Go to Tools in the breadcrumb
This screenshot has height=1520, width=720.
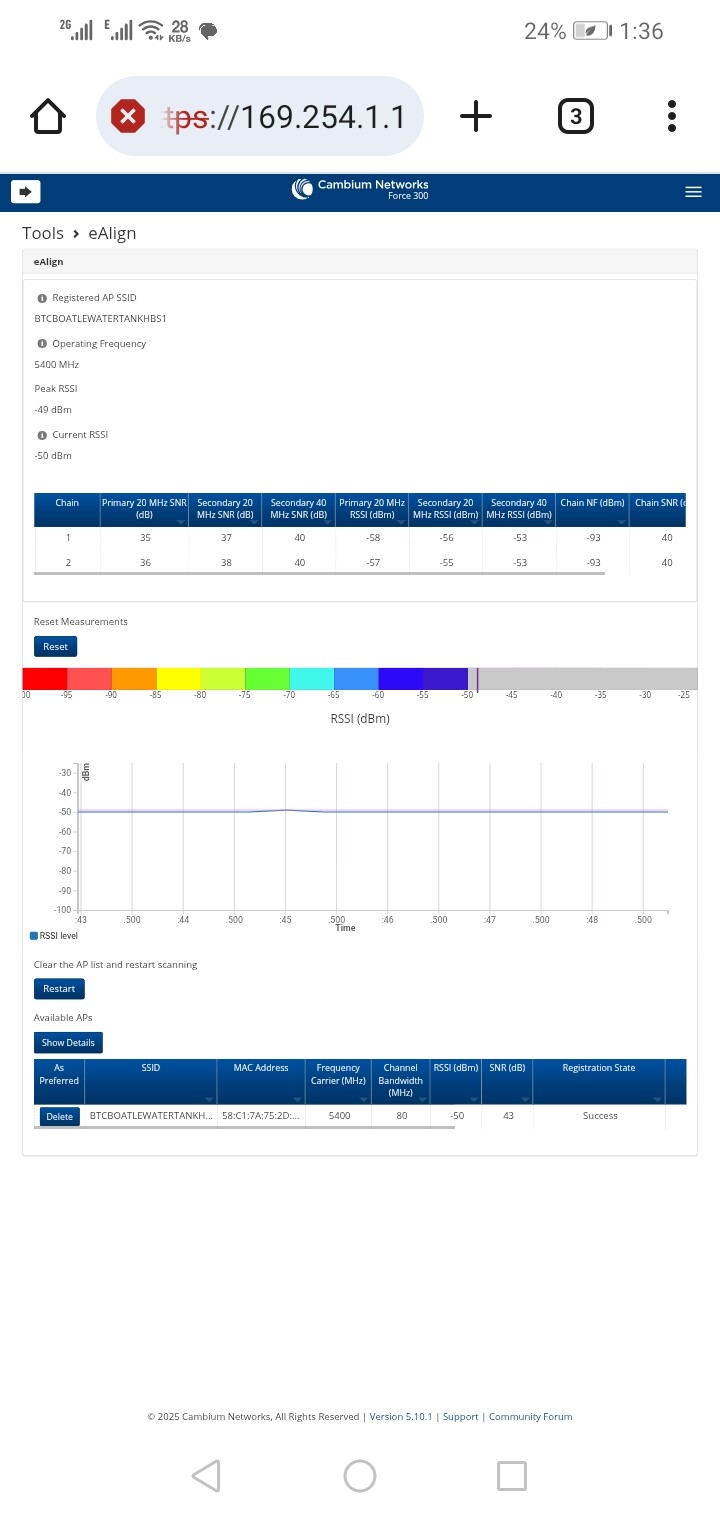43,233
